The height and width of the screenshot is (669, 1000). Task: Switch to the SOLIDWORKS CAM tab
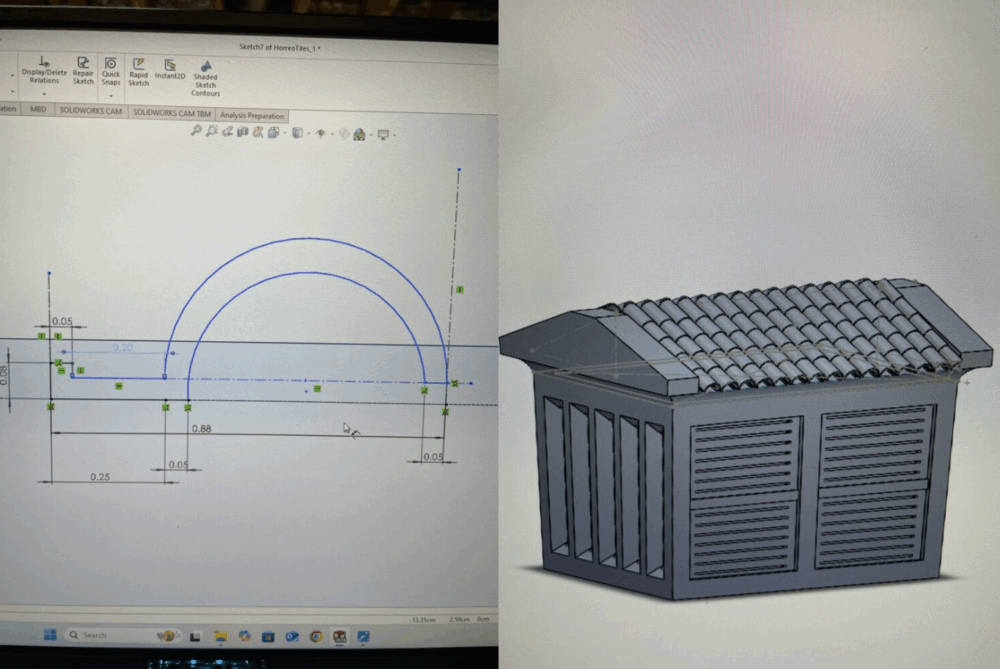tap(90, 113)
